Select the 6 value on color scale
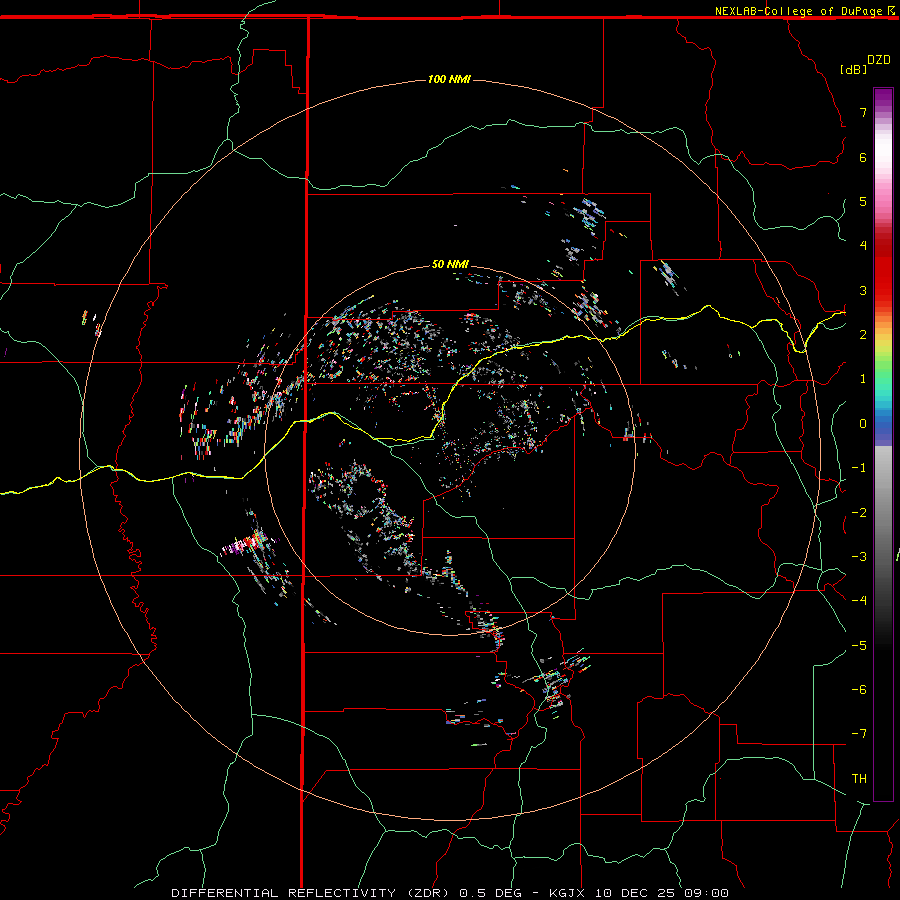Screen dimensions: 900x900 click(x=863, y=157)
